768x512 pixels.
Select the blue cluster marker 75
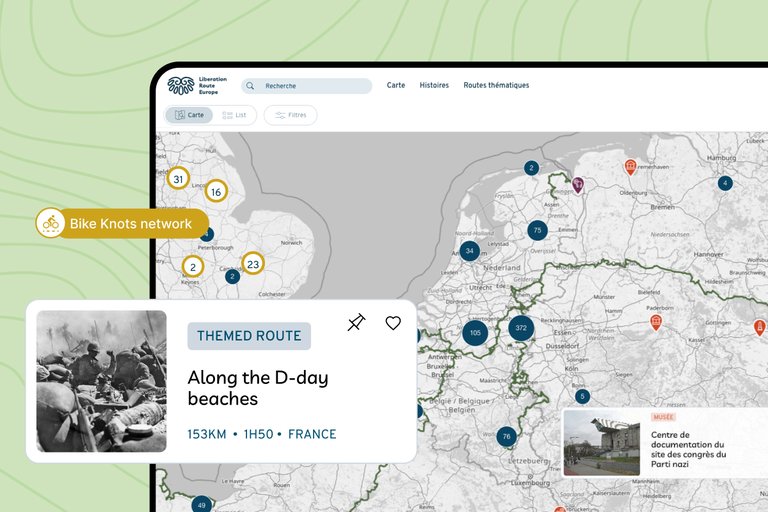537,230
